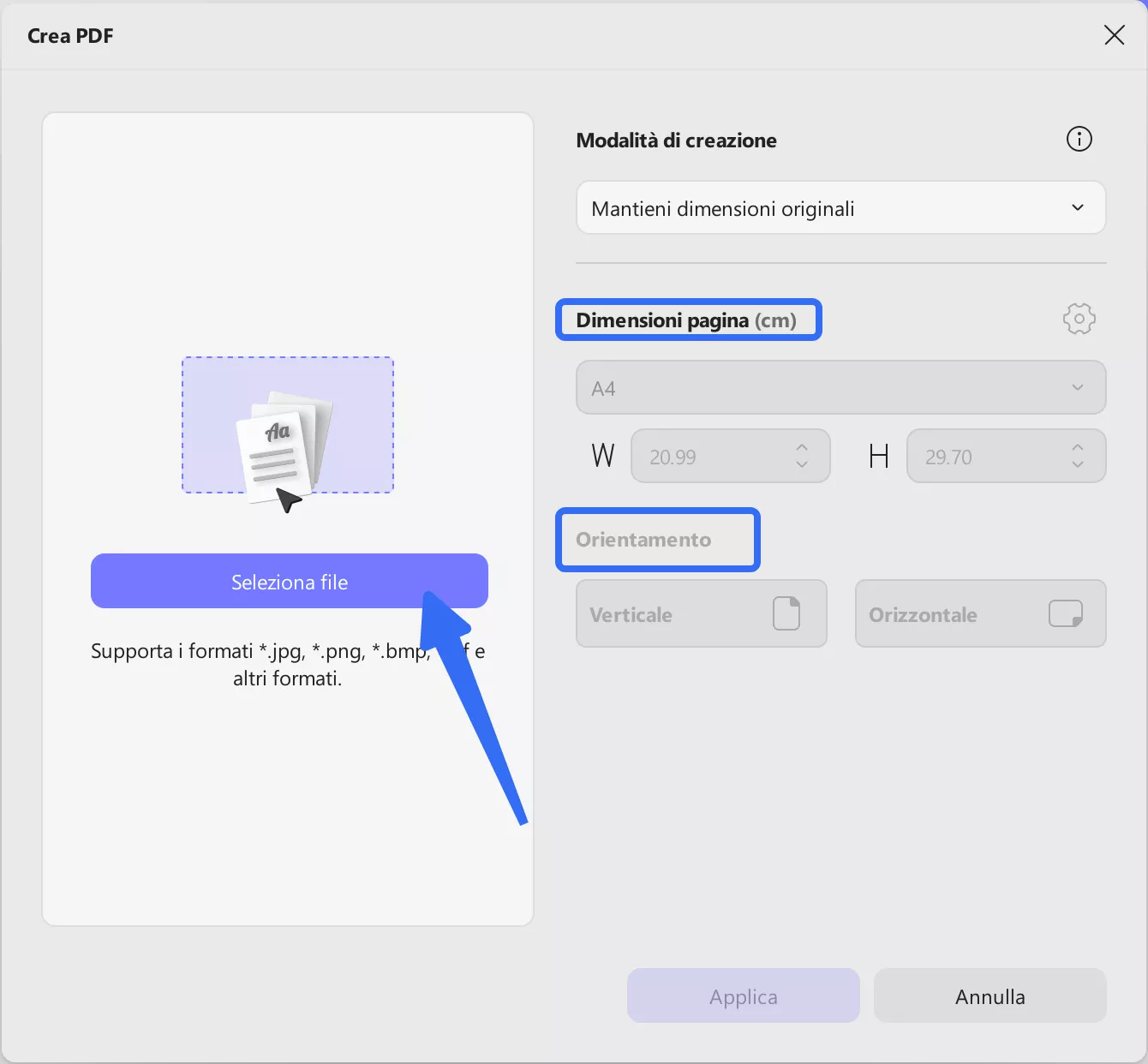Screen dimensions: 1148x1064
Task: Click the info icon beside Modalità di creazione
Action: click(x=1079, y=139)
